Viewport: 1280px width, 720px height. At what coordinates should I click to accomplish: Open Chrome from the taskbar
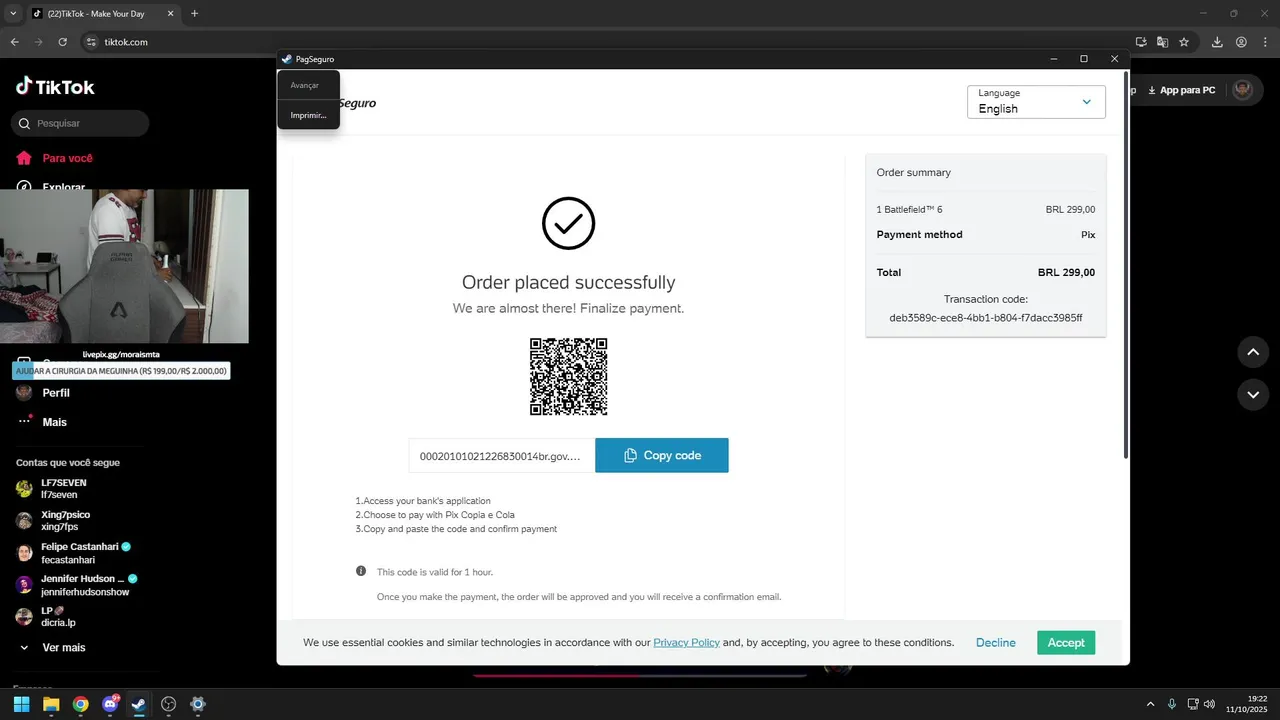(x=80, y=704)
